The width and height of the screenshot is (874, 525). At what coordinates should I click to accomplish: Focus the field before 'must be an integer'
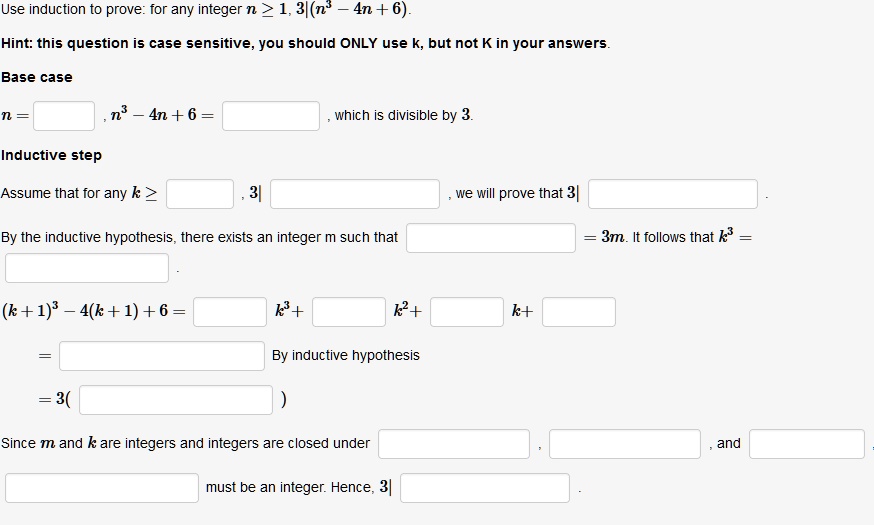pos(102,488)
